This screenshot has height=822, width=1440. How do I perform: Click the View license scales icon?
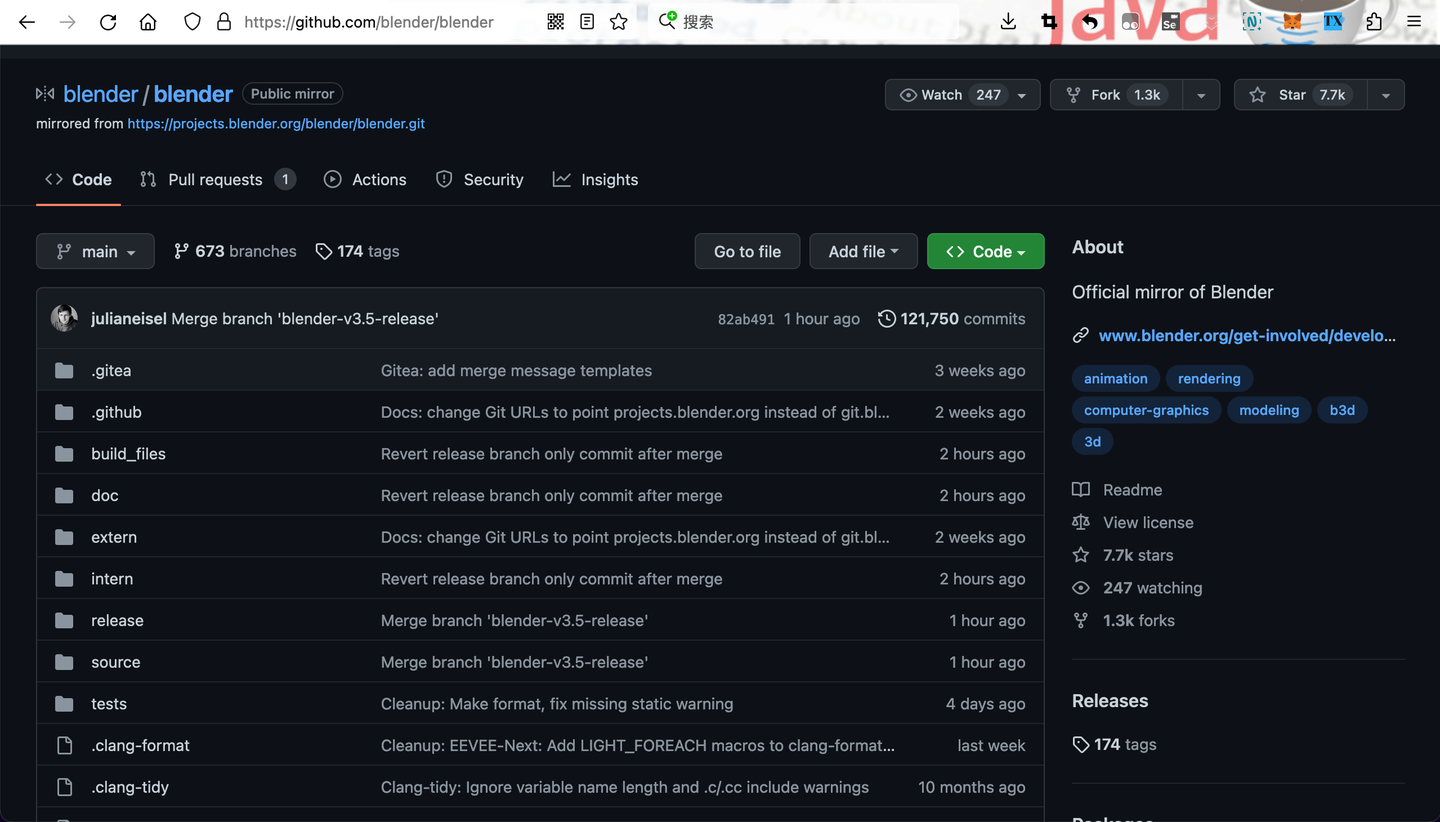[1080, 522]
